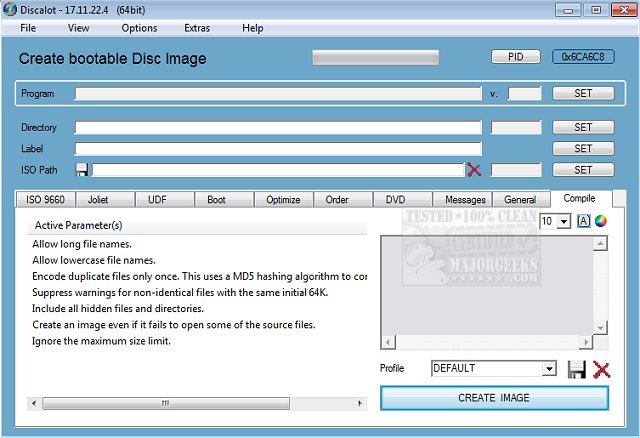Select 'Encode duplicate files only once' row

click(x=199, y=276)
